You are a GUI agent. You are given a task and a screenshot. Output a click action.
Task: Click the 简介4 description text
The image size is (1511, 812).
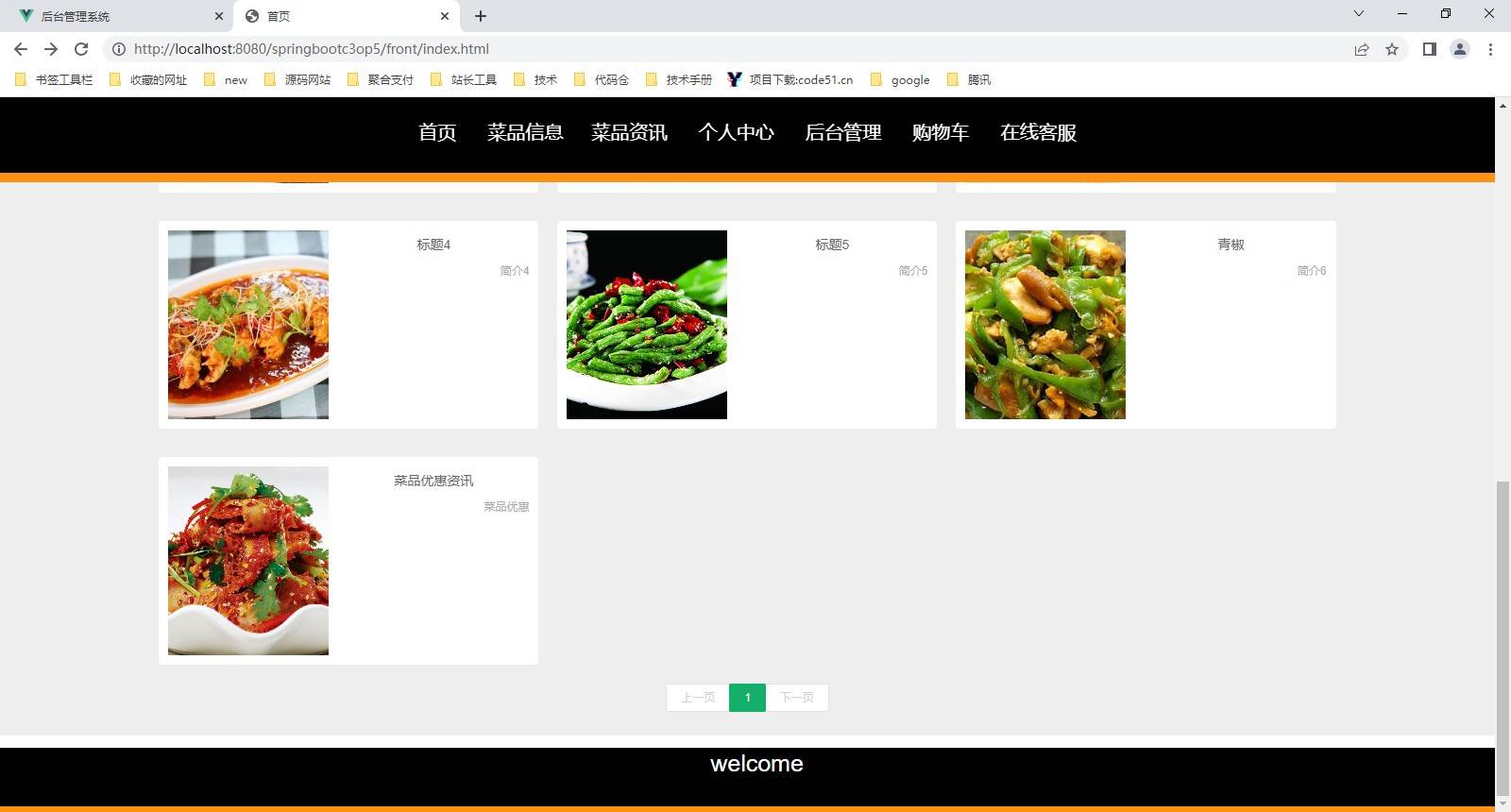pyautogui.click(x=515, y=271)
